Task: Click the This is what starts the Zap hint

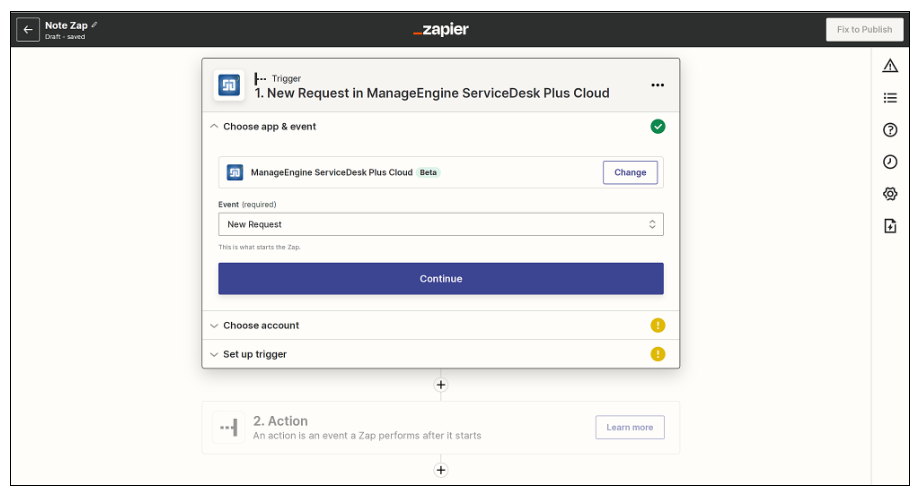Action: pyautogui.click(x=260, y=247)
